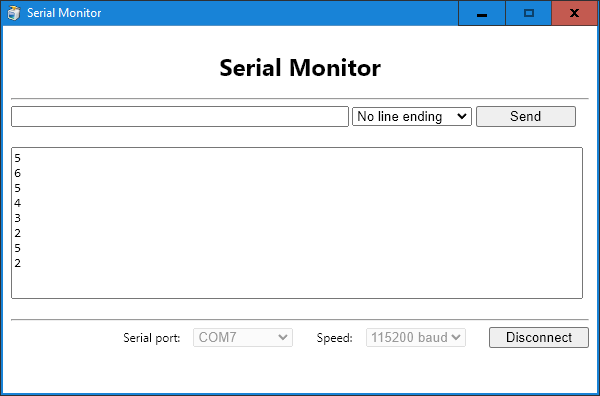Click the output line showing 4
600x396 pixels.
pos(18,203)
